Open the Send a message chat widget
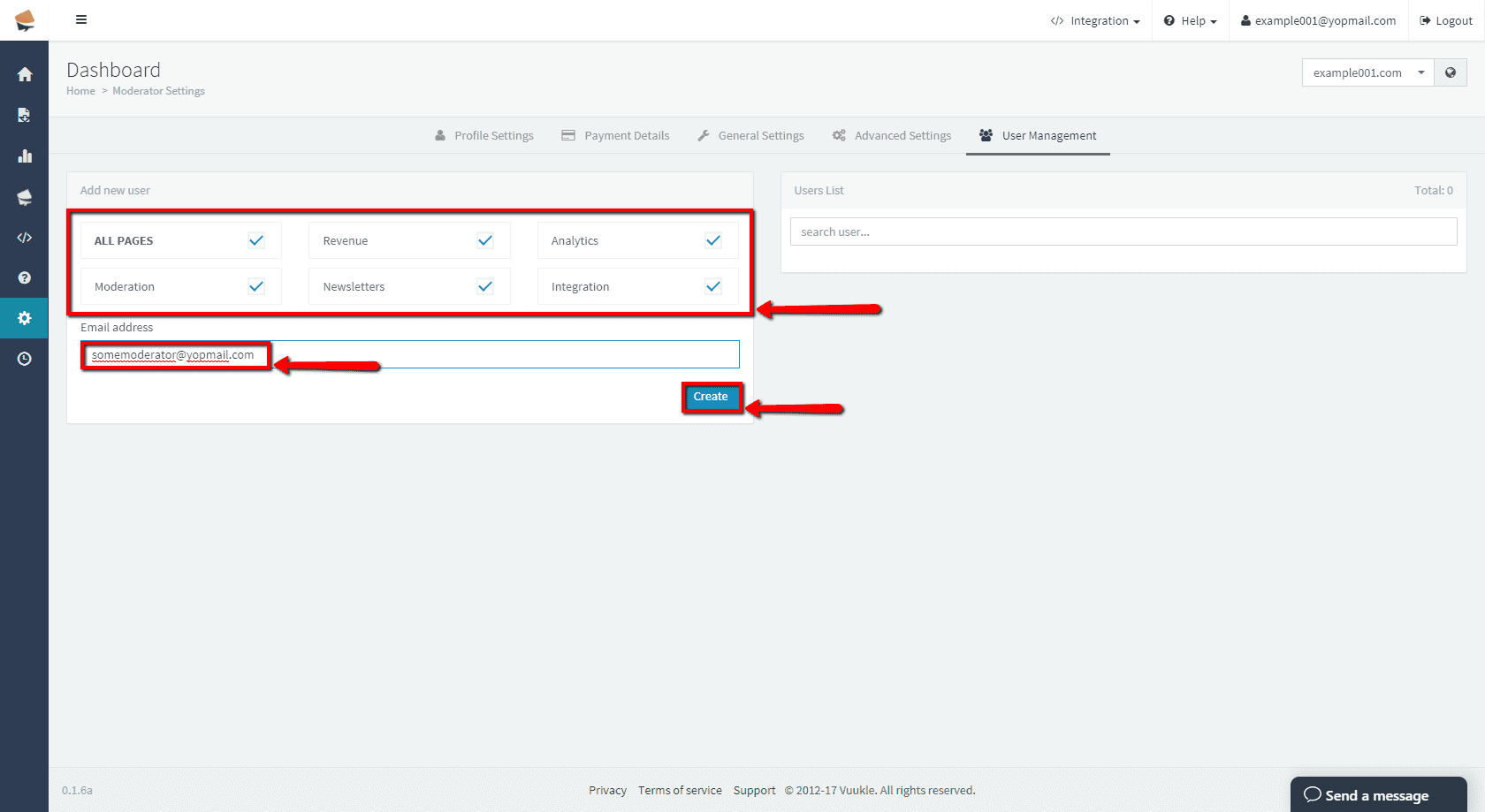 click(1377, 795)
